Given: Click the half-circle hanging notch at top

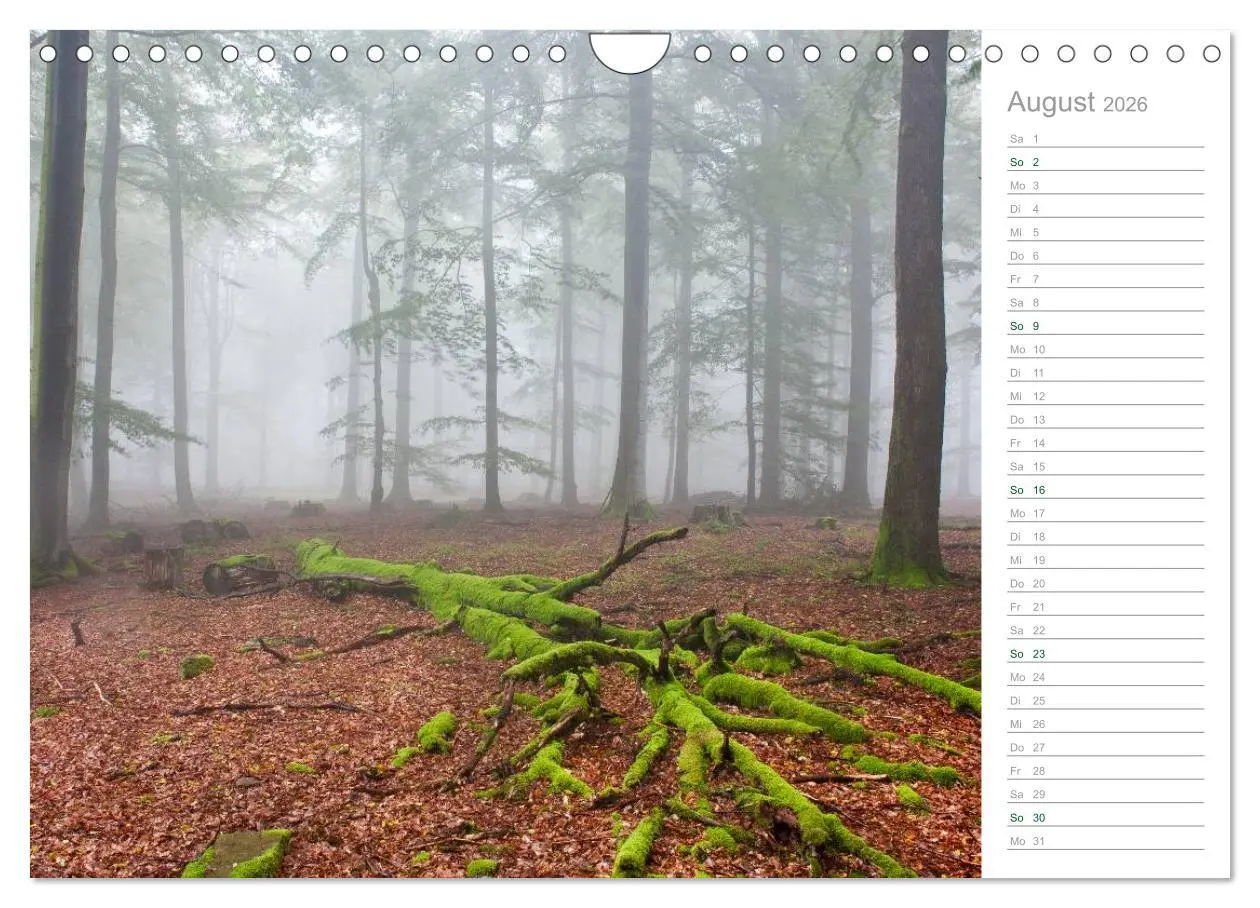Looking at the screenshot, I should tap(630, 52).
